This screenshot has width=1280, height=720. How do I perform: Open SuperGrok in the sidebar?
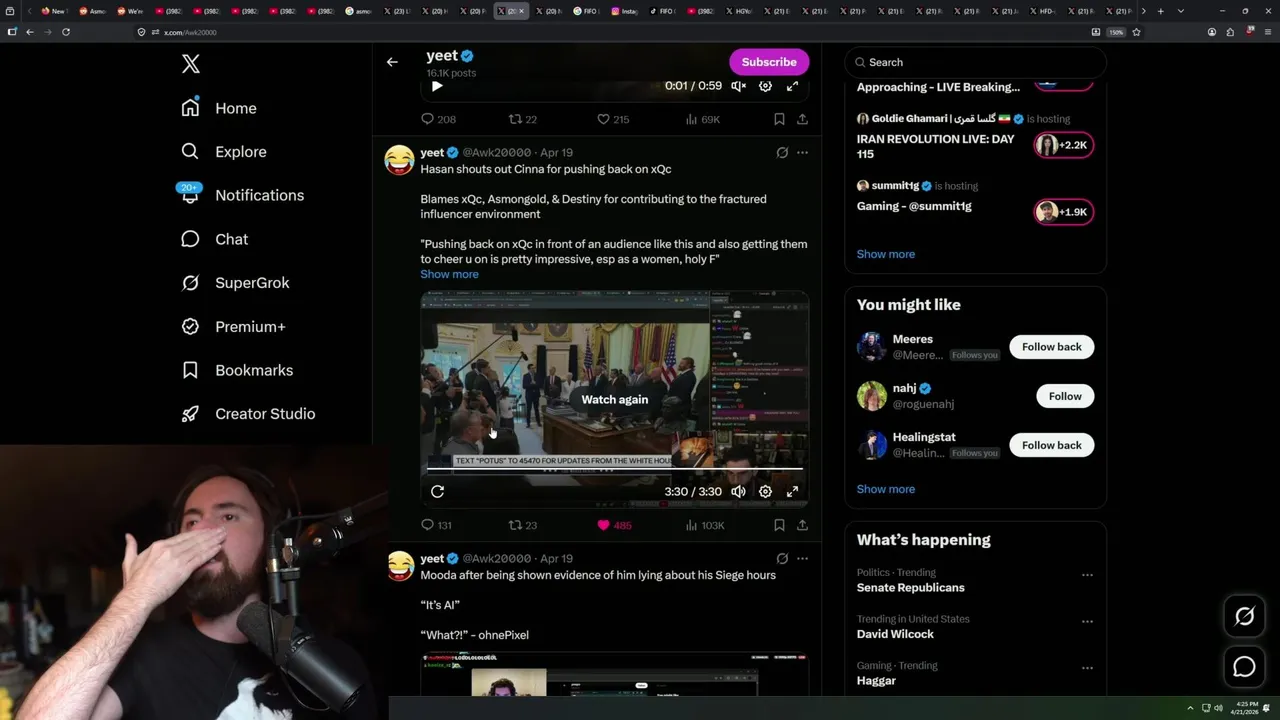[x=235, y=283]
